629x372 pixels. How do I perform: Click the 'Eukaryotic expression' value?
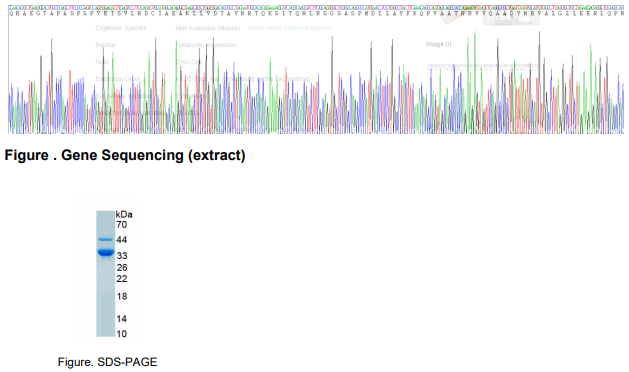pos(206,45)
